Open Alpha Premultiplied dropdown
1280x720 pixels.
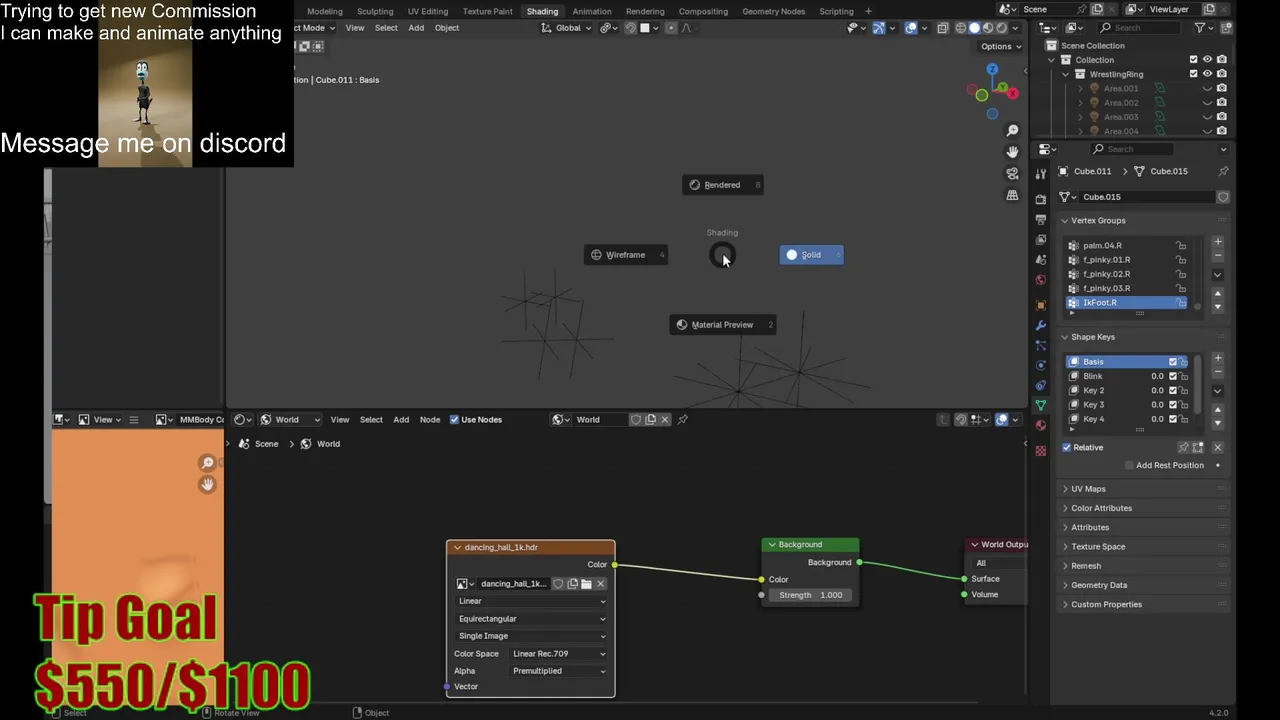pos(558,671)
